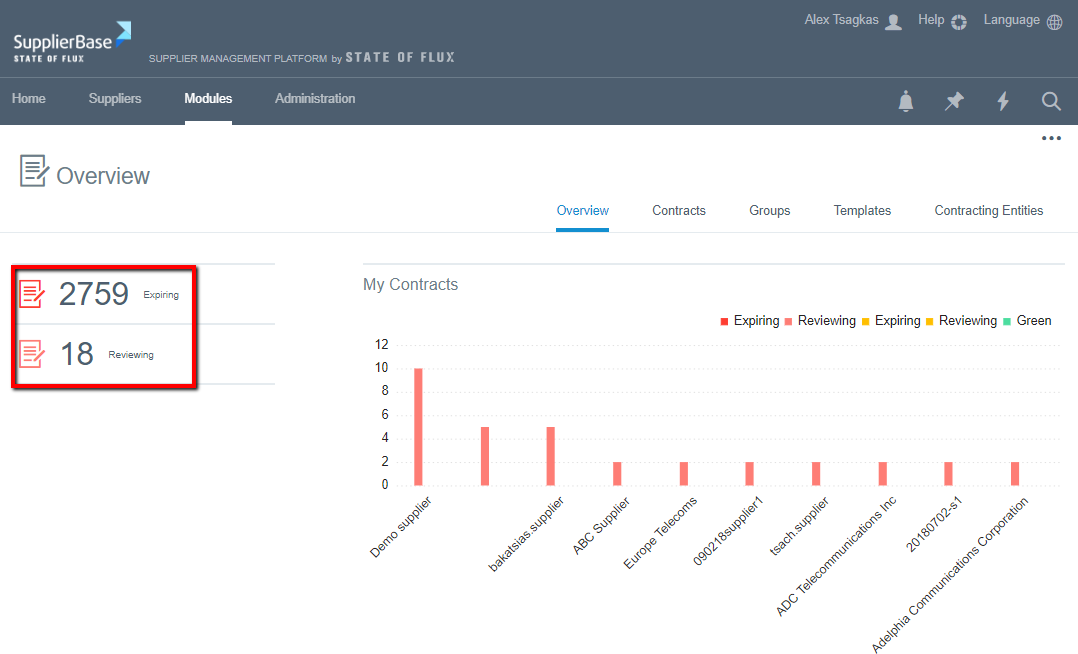Open the pinned items pin icon
Viewport: 1078px width, 654px height.
click(954, 101)
